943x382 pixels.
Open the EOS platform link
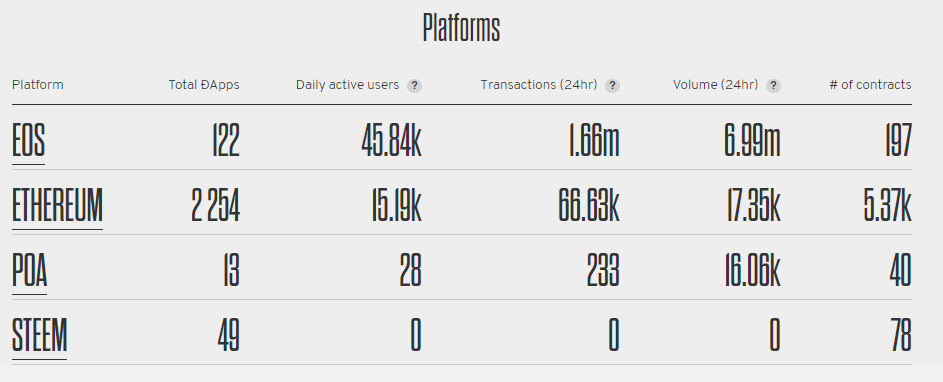click(x=28, y=141)
